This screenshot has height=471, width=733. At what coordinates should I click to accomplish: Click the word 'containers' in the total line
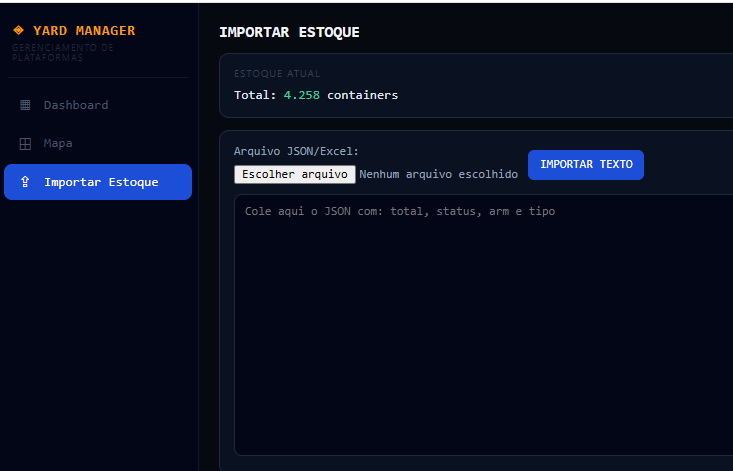(362, 95)
